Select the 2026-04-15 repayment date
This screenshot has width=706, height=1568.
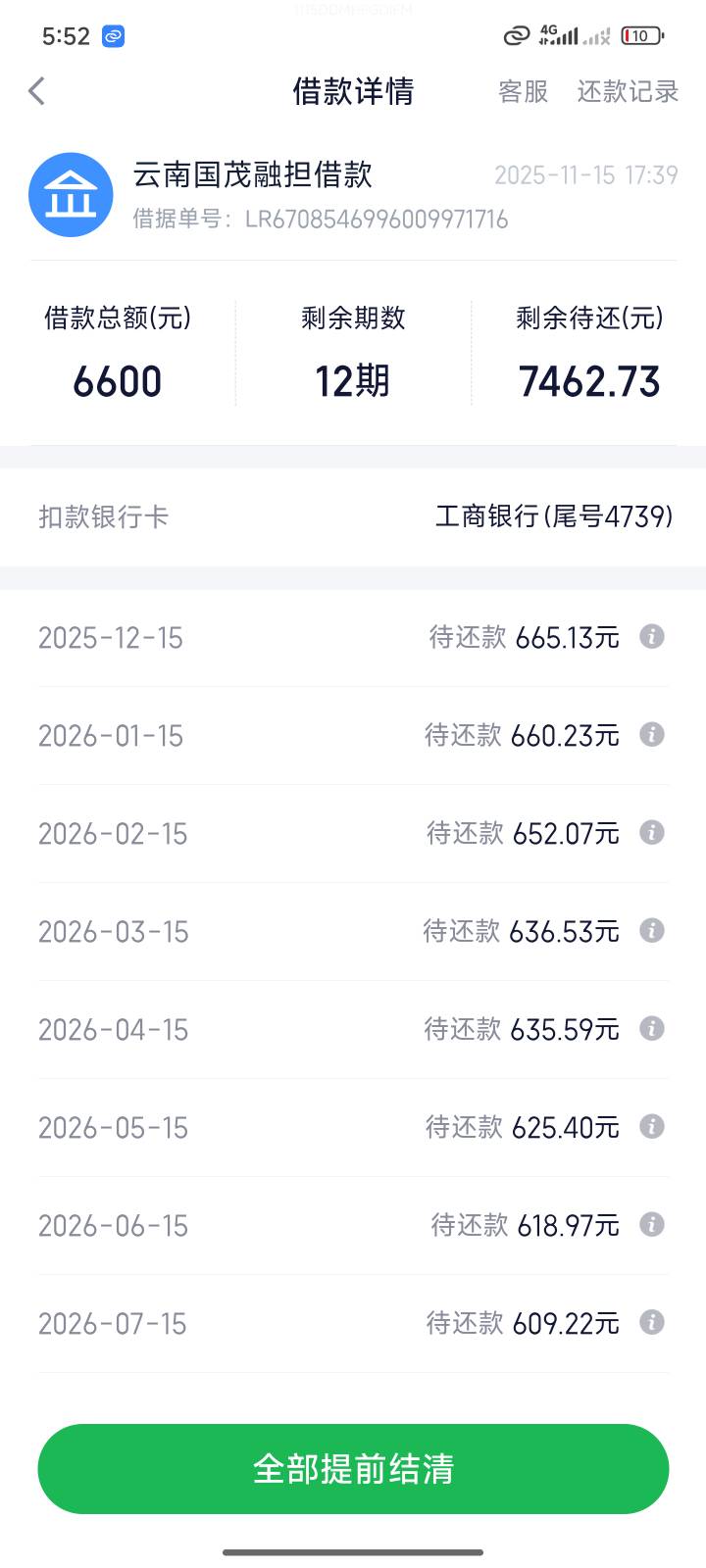(113, 1030)
